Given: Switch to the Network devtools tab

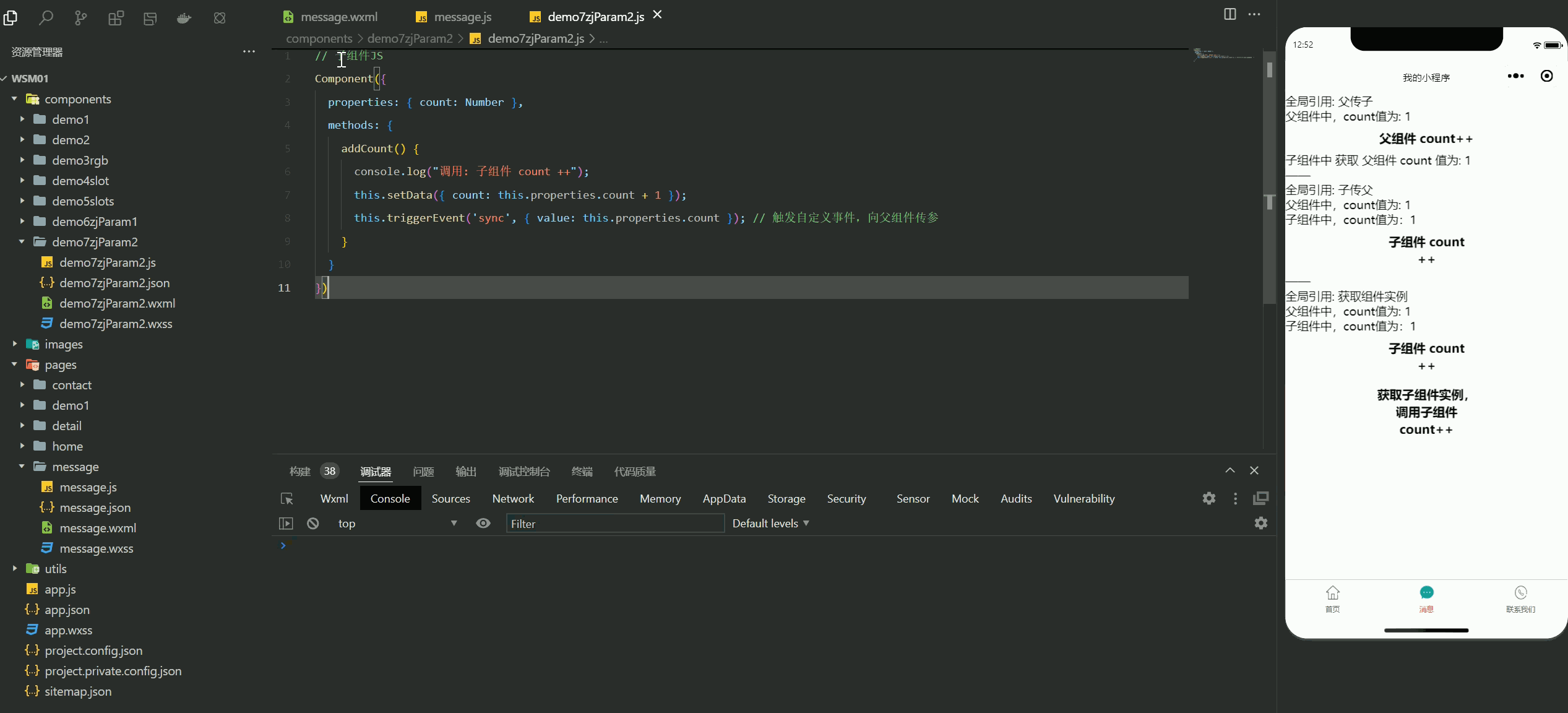Looking at the screenshot, I should (512, 499).
